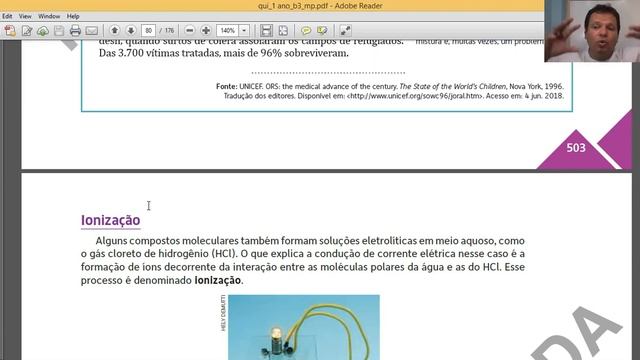Click the edit/sign document icon
This screenshot has width=640, height=360.
tap(27, 31)
